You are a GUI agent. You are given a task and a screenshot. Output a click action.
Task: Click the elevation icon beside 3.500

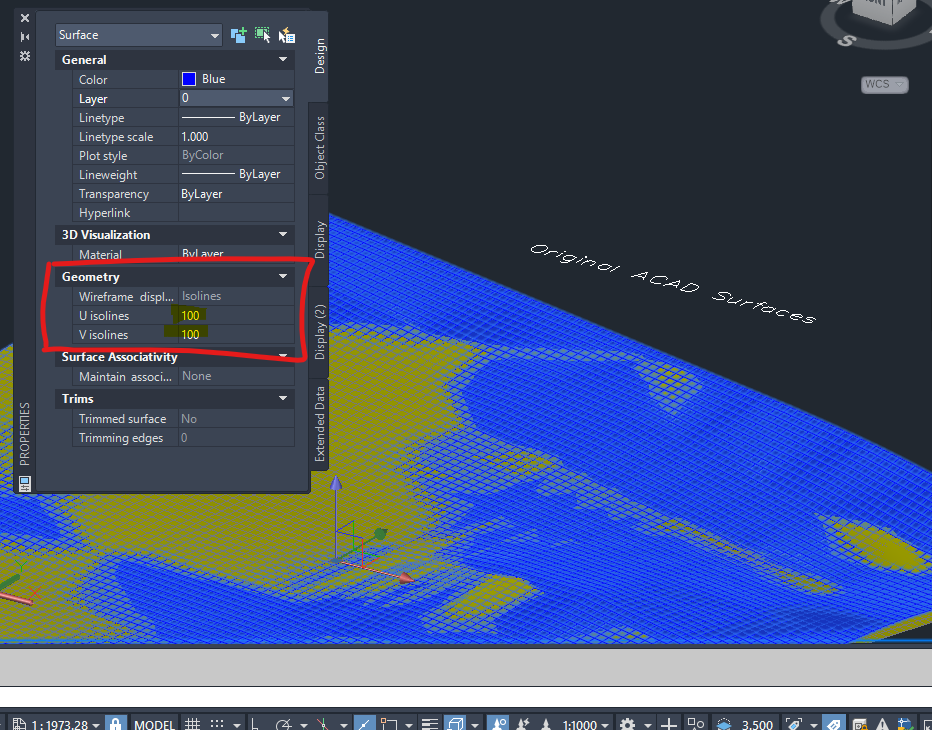tap(724, 724)
